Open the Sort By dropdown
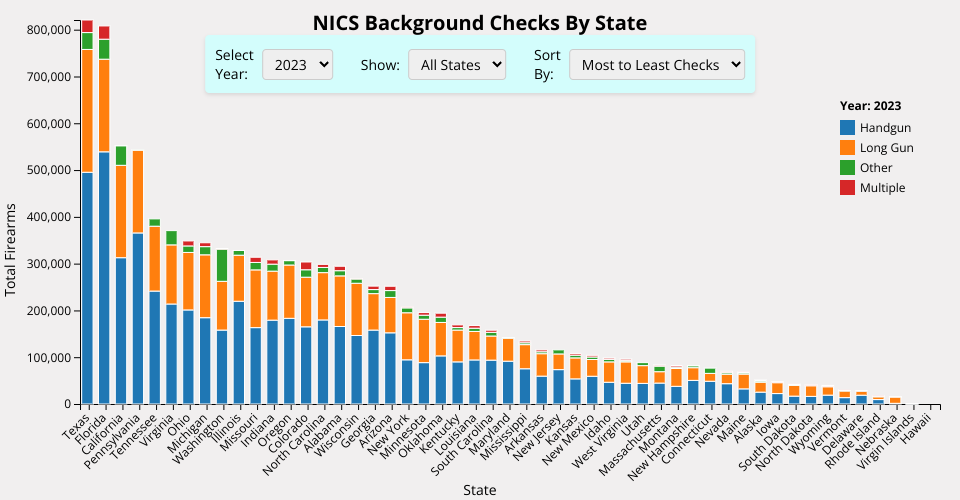The width and height of the screenshot is (960, 500). [x=656, y=65]
